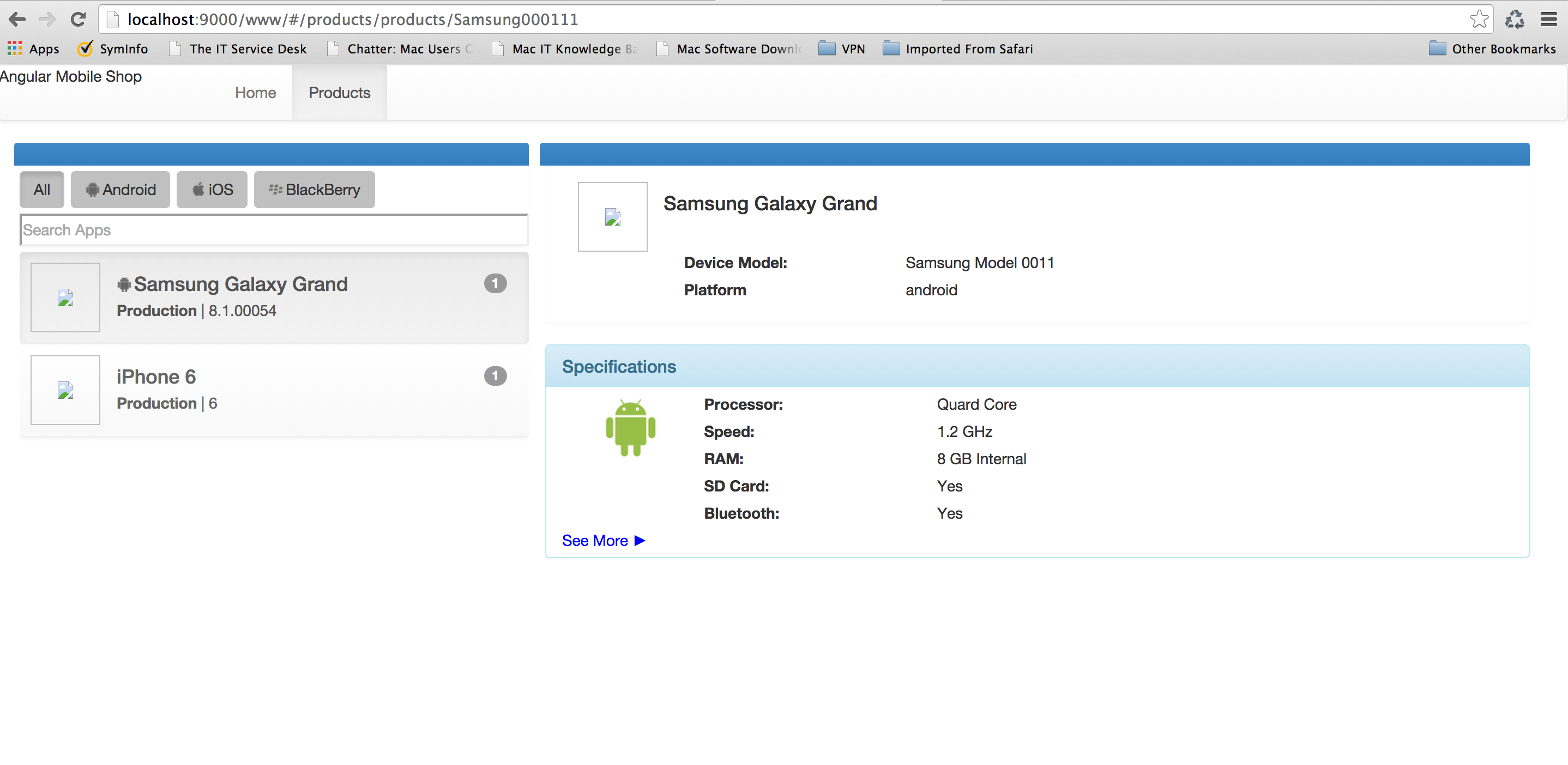Click the browser back arrow
1568x765 pixels.
(x=17, y=20)
